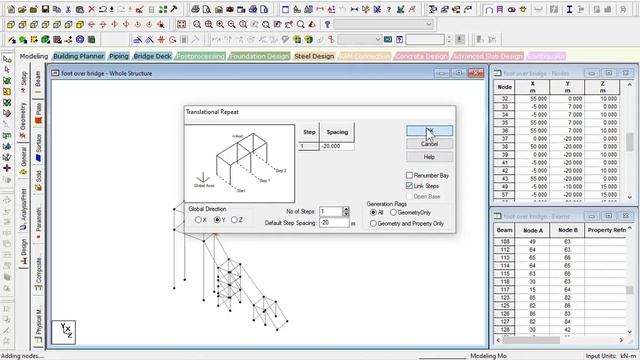Click the arch-shaped icon in top toolbar

[x=489, y=9]
